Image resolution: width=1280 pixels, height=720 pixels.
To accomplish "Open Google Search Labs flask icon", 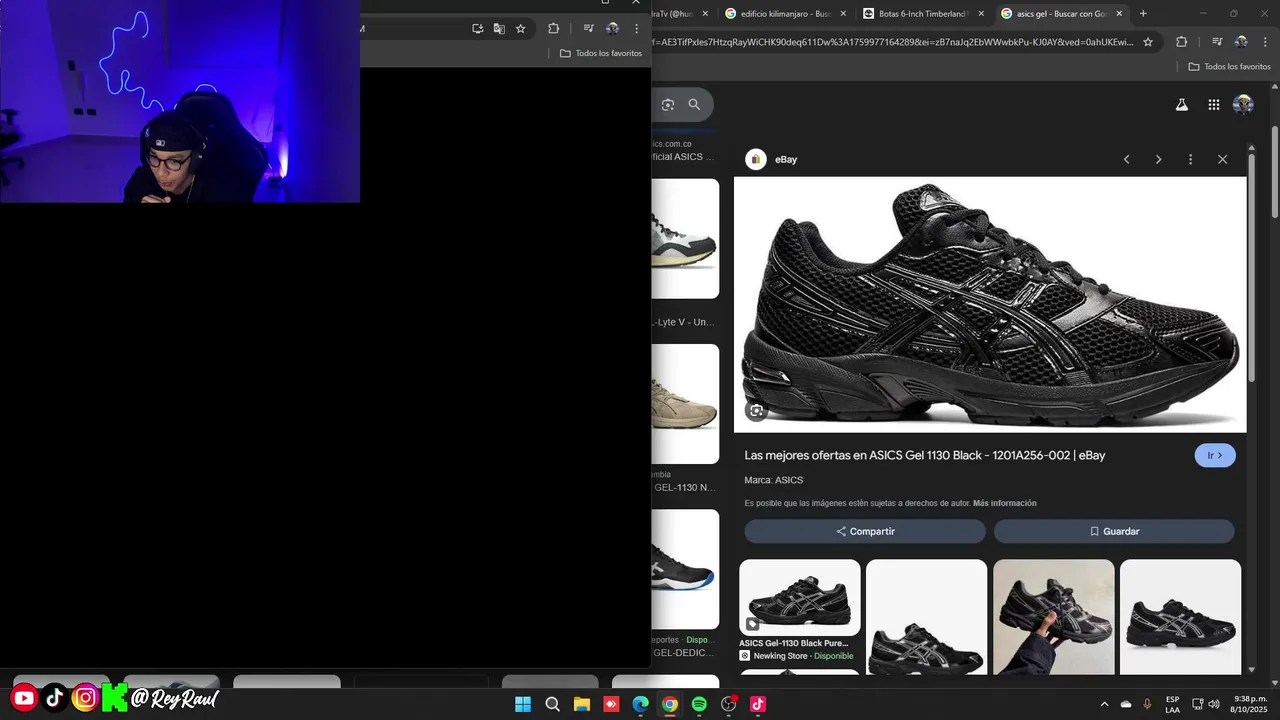I will point(1181,104).
